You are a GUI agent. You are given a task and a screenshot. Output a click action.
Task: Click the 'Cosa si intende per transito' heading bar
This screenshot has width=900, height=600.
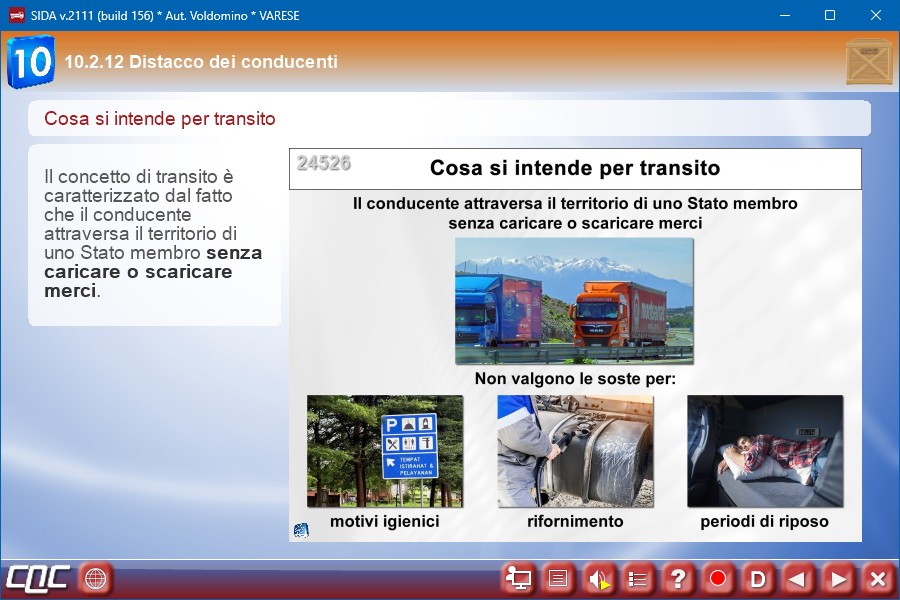[x=449, y=119]
